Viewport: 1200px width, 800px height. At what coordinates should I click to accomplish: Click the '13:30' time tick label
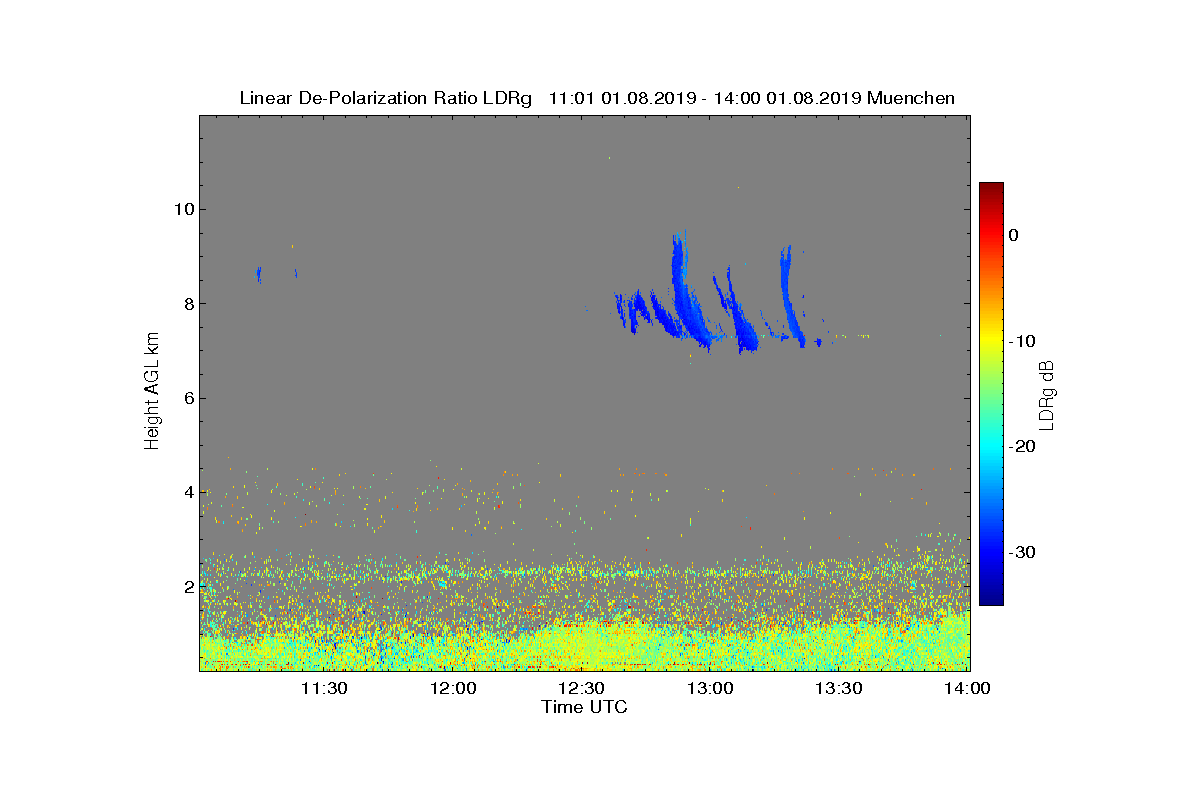pyautogui.click(x=838, y=688)
